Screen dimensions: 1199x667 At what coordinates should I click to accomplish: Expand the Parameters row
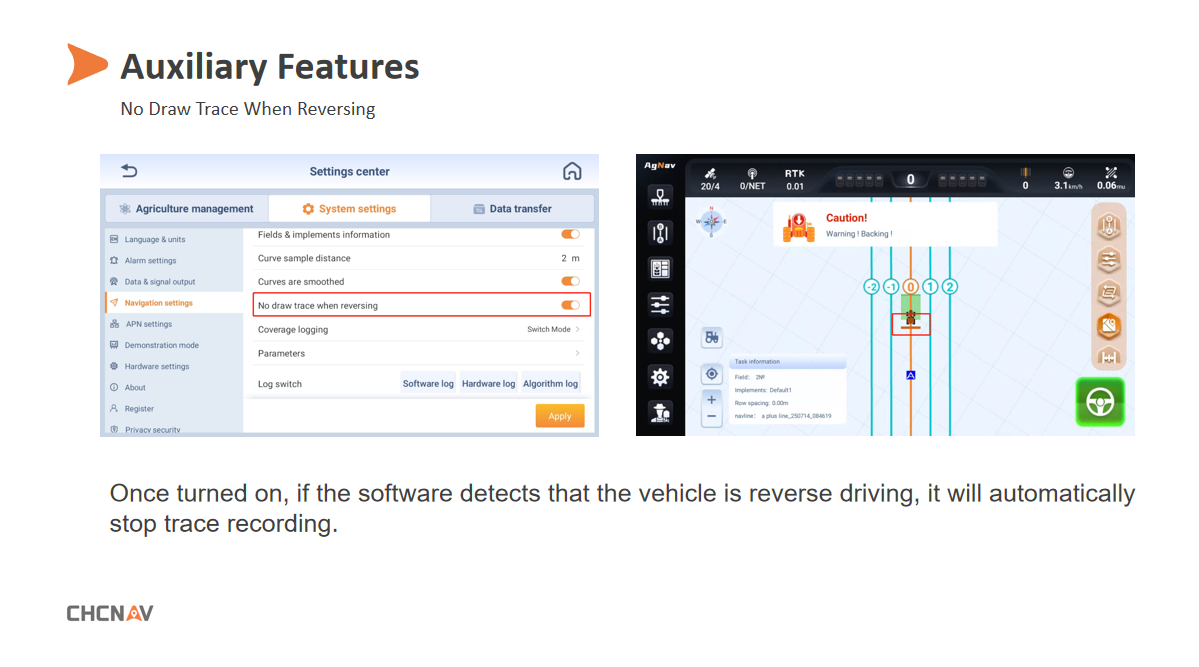pos(420,353)
